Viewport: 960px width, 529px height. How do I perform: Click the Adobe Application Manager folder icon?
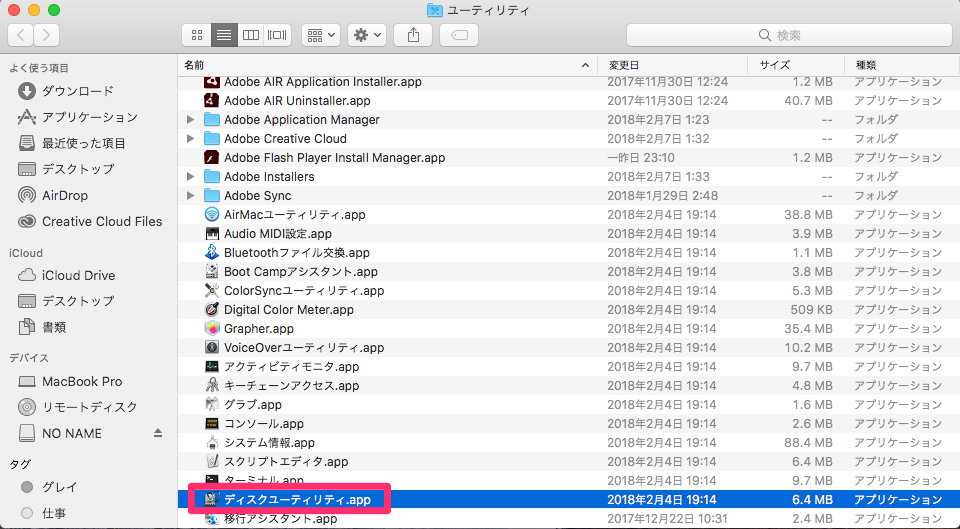(x=212, y=119)
